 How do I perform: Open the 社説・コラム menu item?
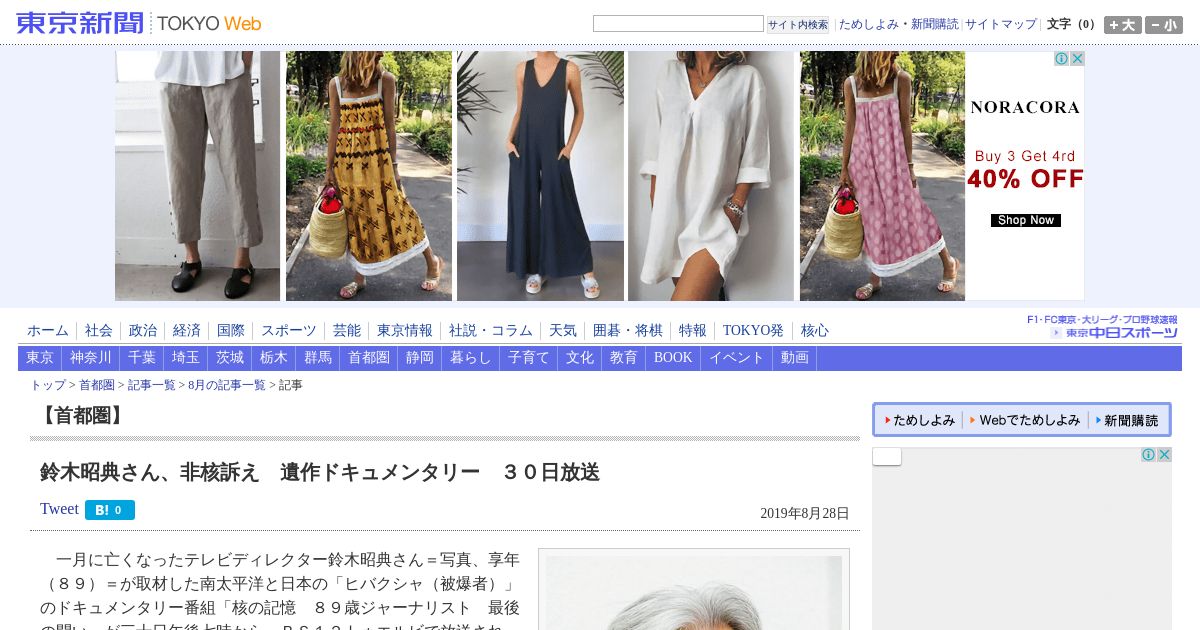tap(491, 331)
